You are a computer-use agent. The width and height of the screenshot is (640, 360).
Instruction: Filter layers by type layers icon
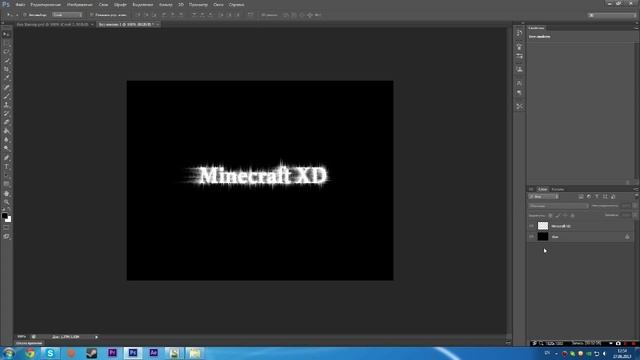click(597, 197)
